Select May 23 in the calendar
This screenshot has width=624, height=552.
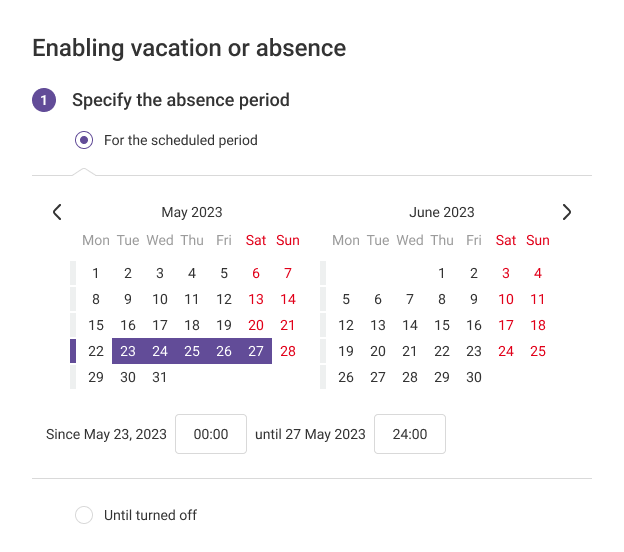128,351
